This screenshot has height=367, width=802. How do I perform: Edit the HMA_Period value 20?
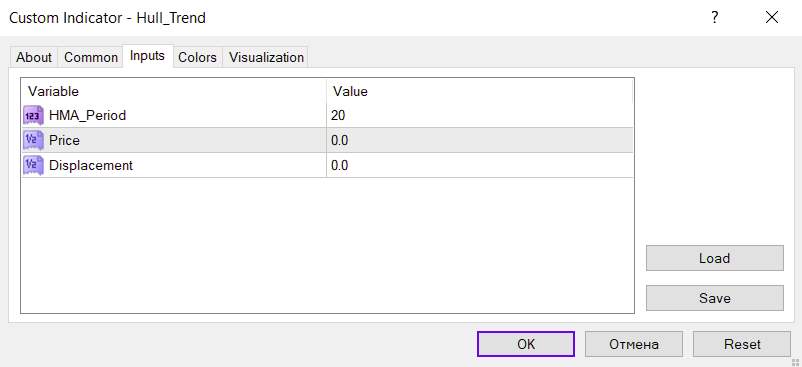(x=480, y=116)
